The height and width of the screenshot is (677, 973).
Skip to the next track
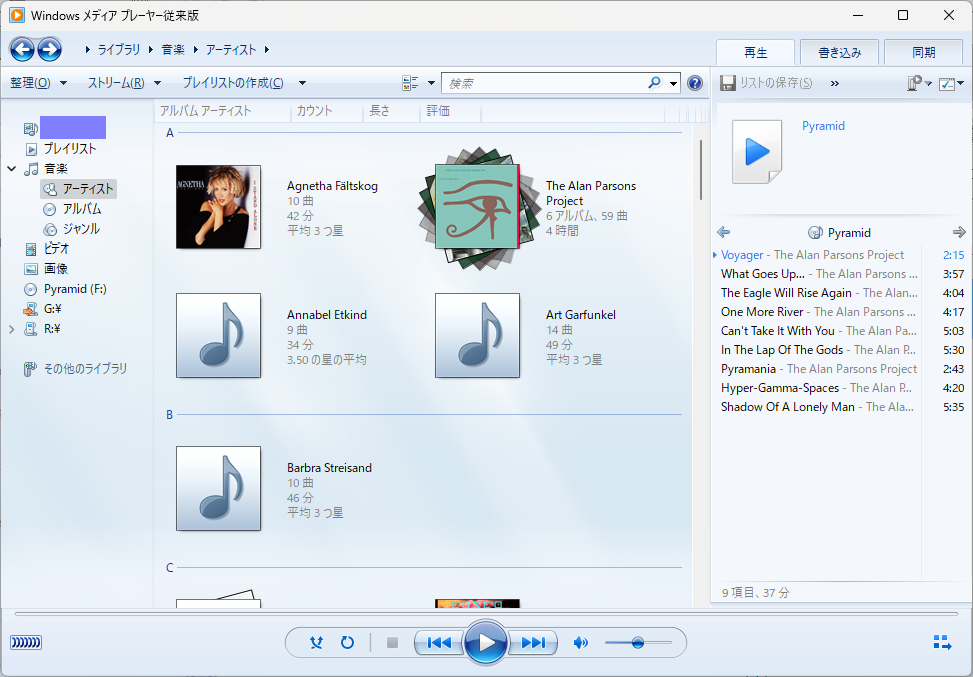532,642
